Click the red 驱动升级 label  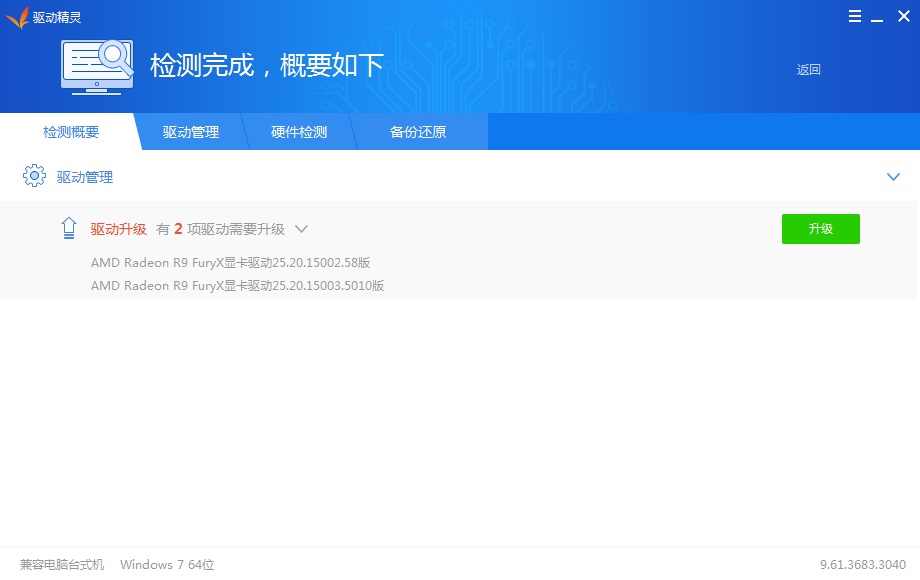click(x=118, y=229)
